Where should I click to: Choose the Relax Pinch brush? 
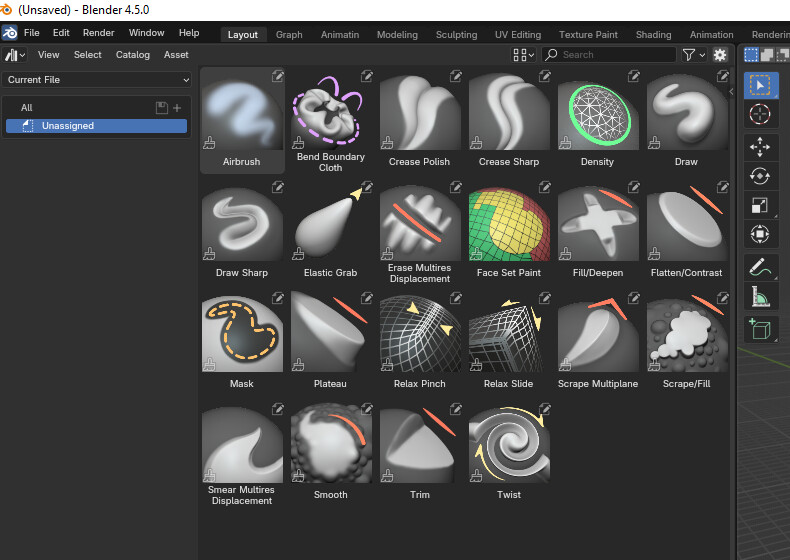pos(420,342)
